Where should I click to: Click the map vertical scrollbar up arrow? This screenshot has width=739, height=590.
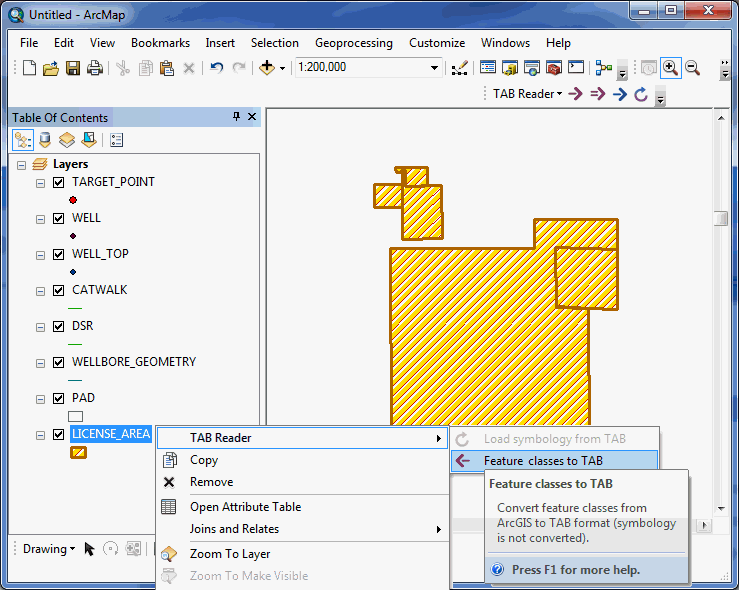[x=721, y=118]
